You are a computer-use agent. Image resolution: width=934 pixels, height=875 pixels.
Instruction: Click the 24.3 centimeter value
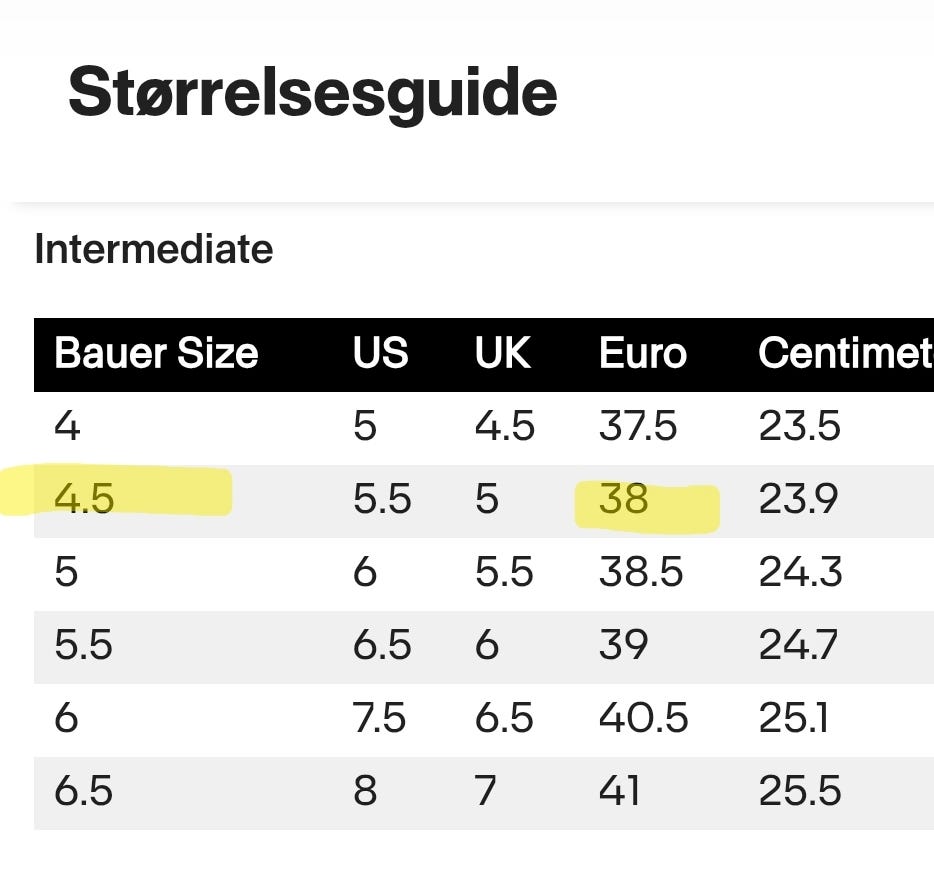pos(800,572)
